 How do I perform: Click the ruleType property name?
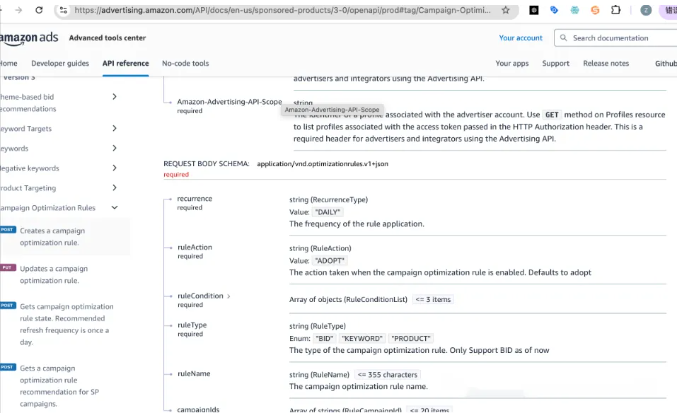[x=192, y=325]
